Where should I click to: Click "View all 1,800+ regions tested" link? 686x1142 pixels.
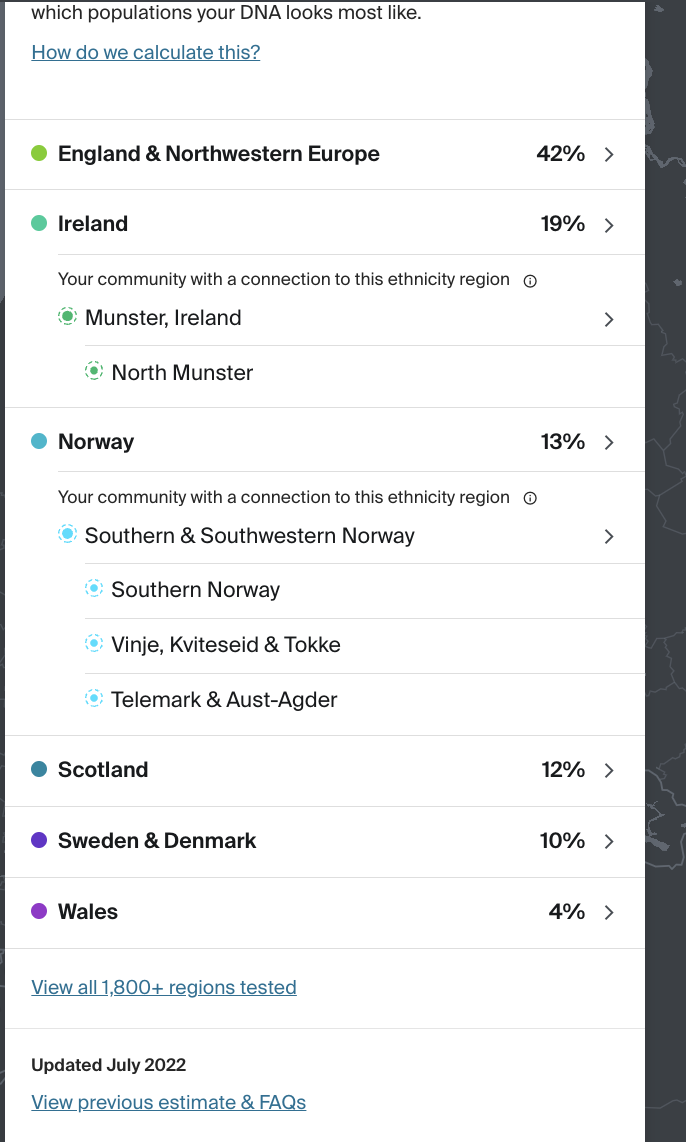click(164, 987)
